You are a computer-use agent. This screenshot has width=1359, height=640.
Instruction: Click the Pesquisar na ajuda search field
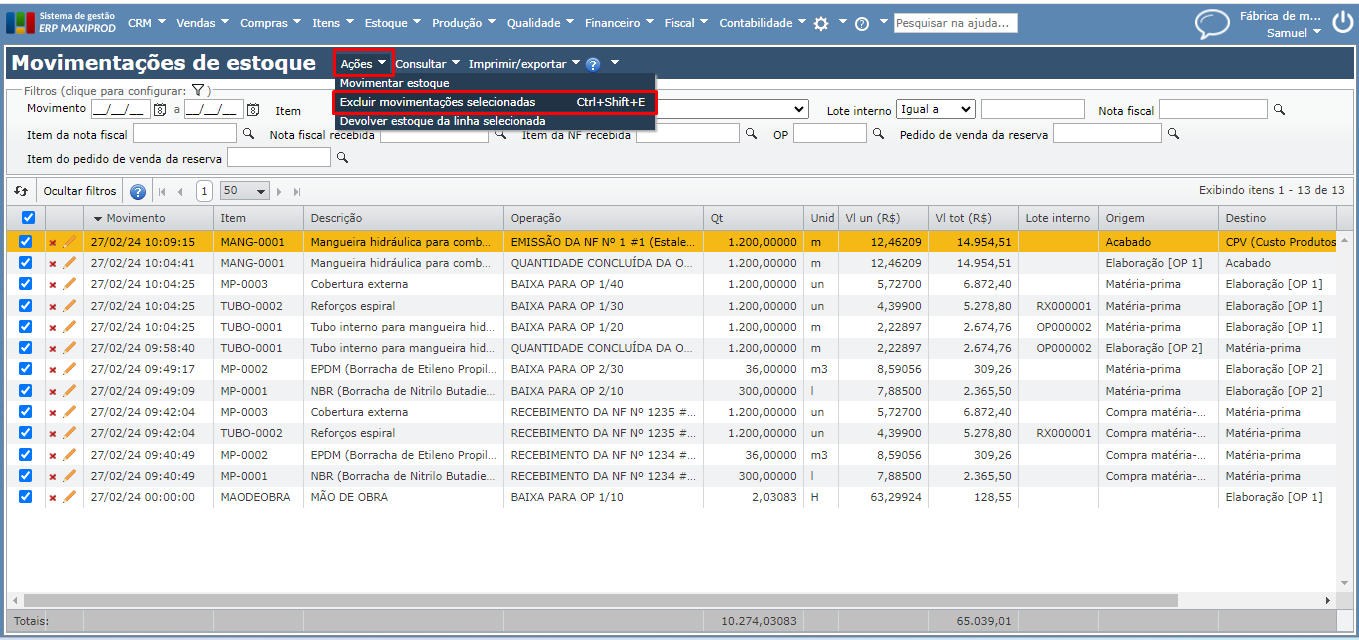(x=955, y=23)
